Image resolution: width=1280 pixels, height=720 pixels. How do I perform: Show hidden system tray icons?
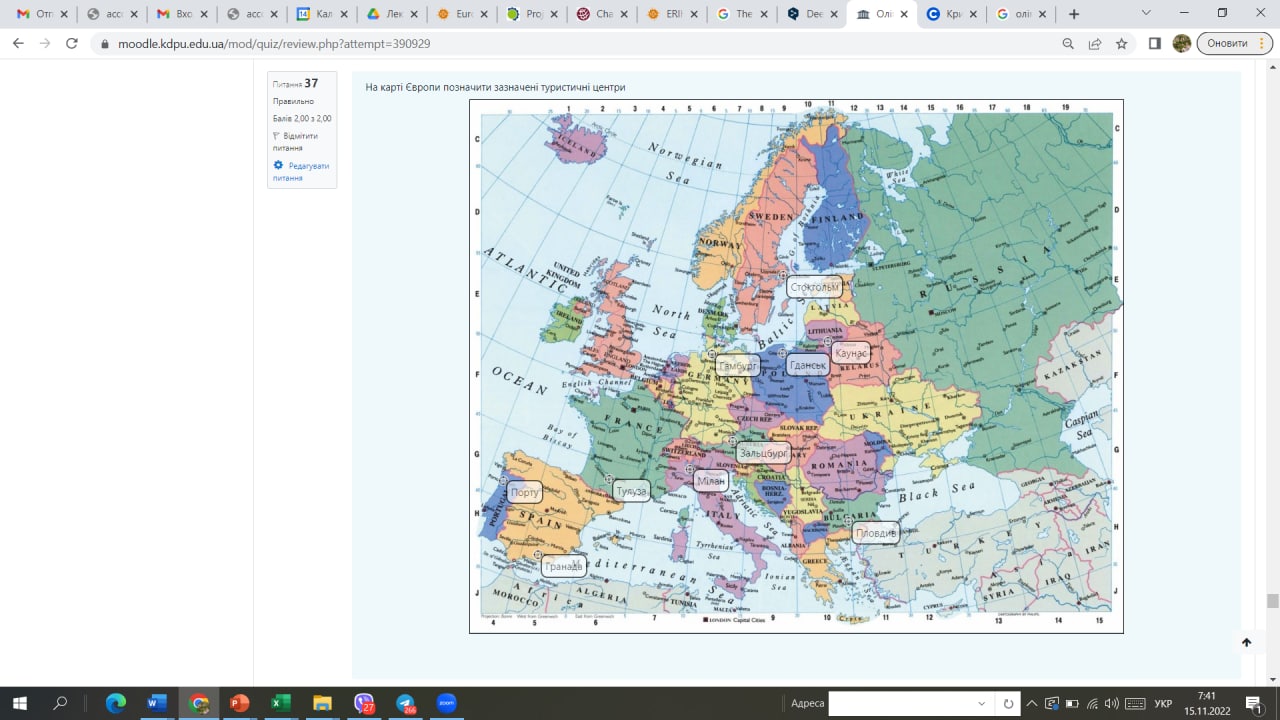coord(1032,703)
